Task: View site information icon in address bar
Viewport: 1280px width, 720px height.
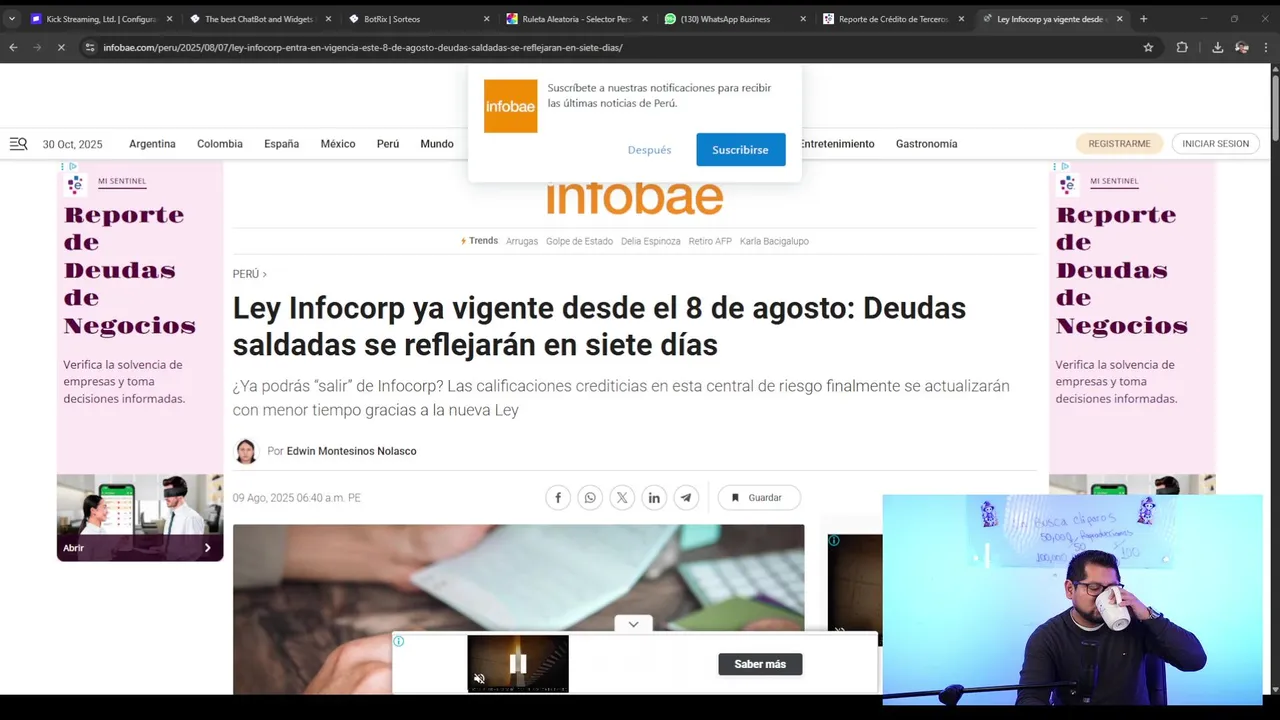Action: click(x=90, y=47)
